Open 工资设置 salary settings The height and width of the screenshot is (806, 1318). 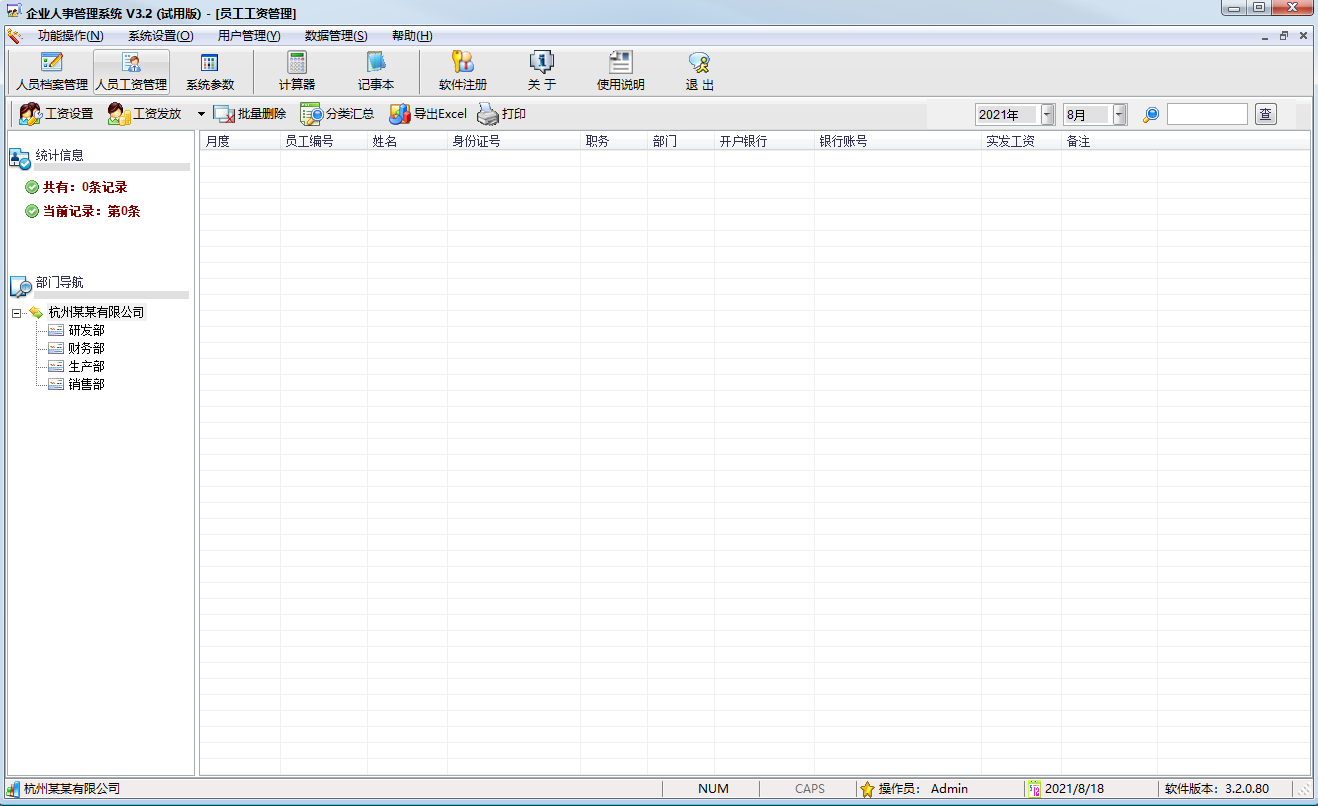click(56, 114)
